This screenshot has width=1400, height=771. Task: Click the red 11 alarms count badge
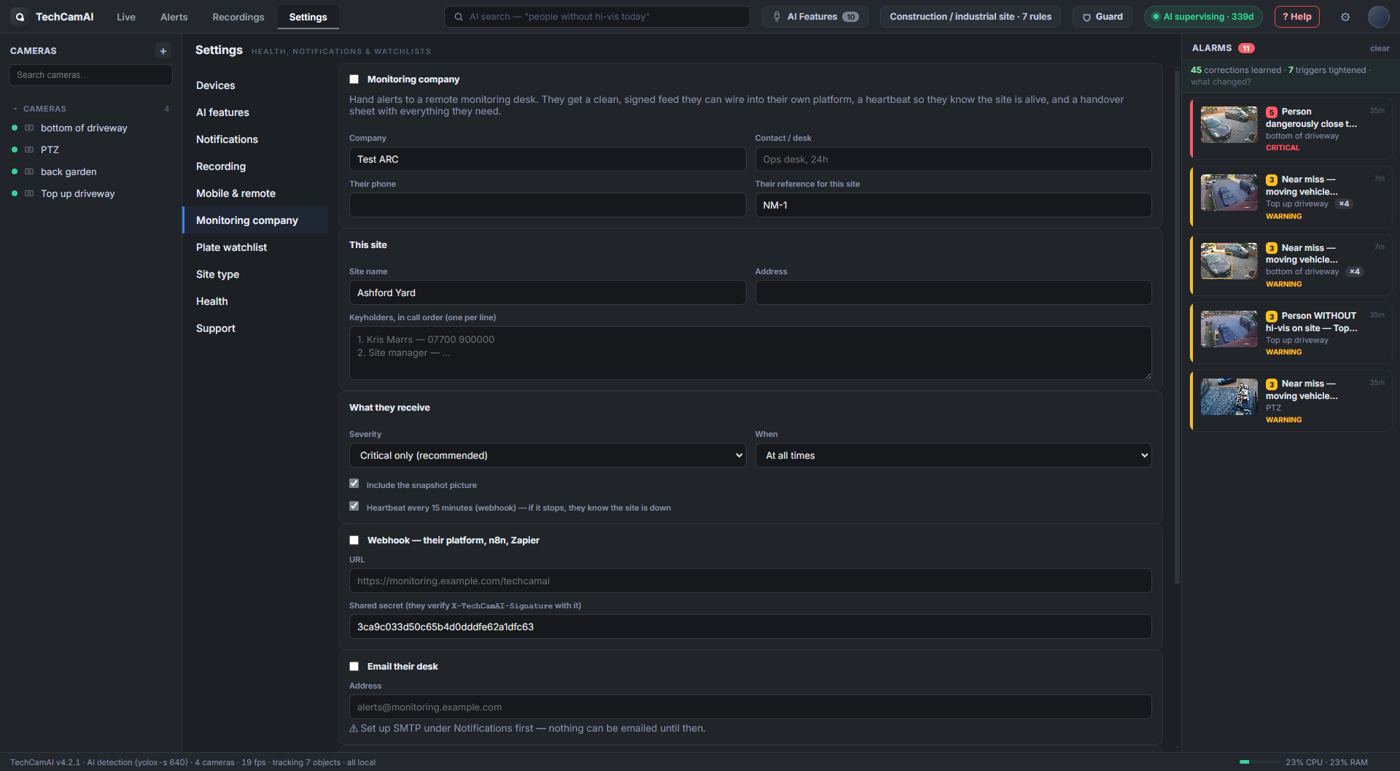[1246, 48]
